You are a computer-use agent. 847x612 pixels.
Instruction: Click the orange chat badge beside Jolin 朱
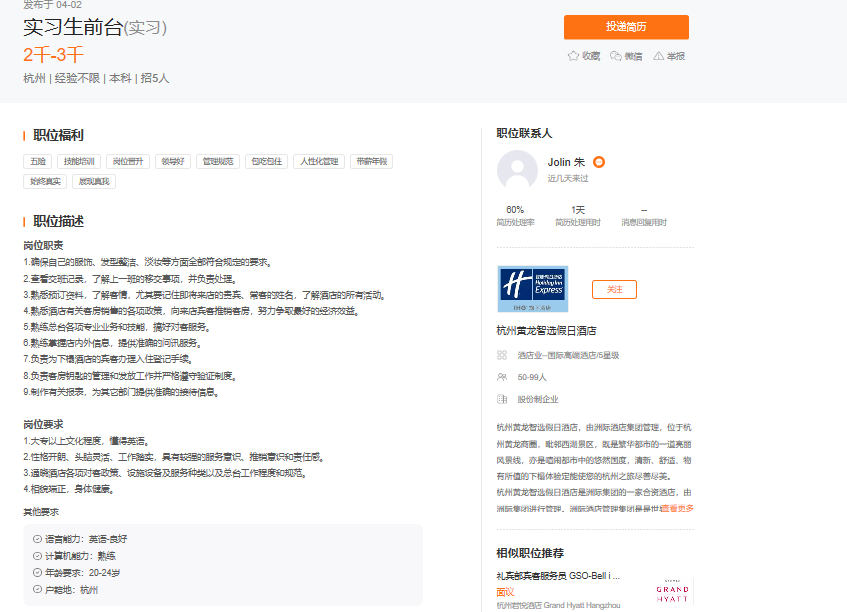[x=599, y=162]
